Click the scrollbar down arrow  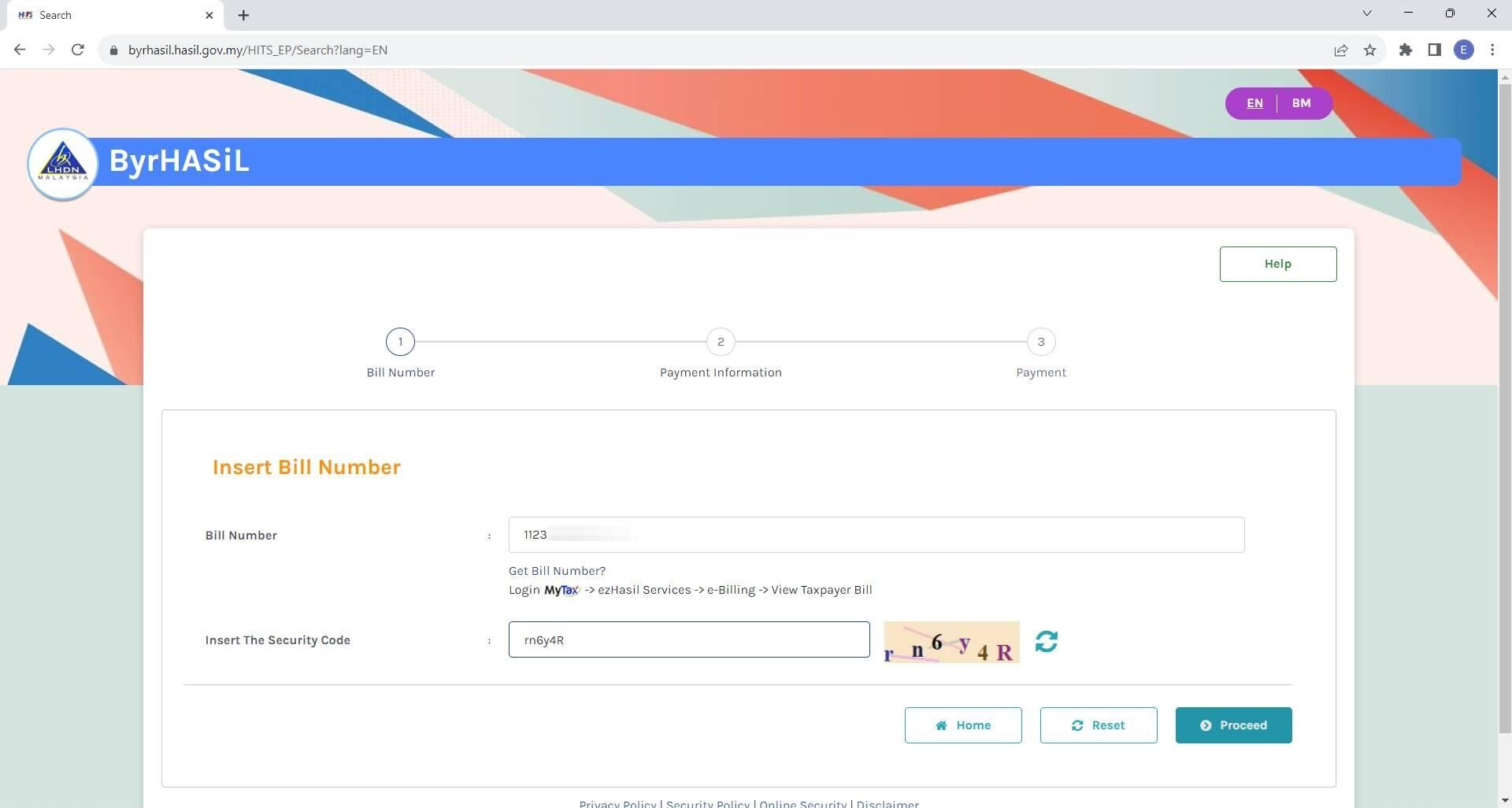pyautogui.click(x=1505, y=801)
